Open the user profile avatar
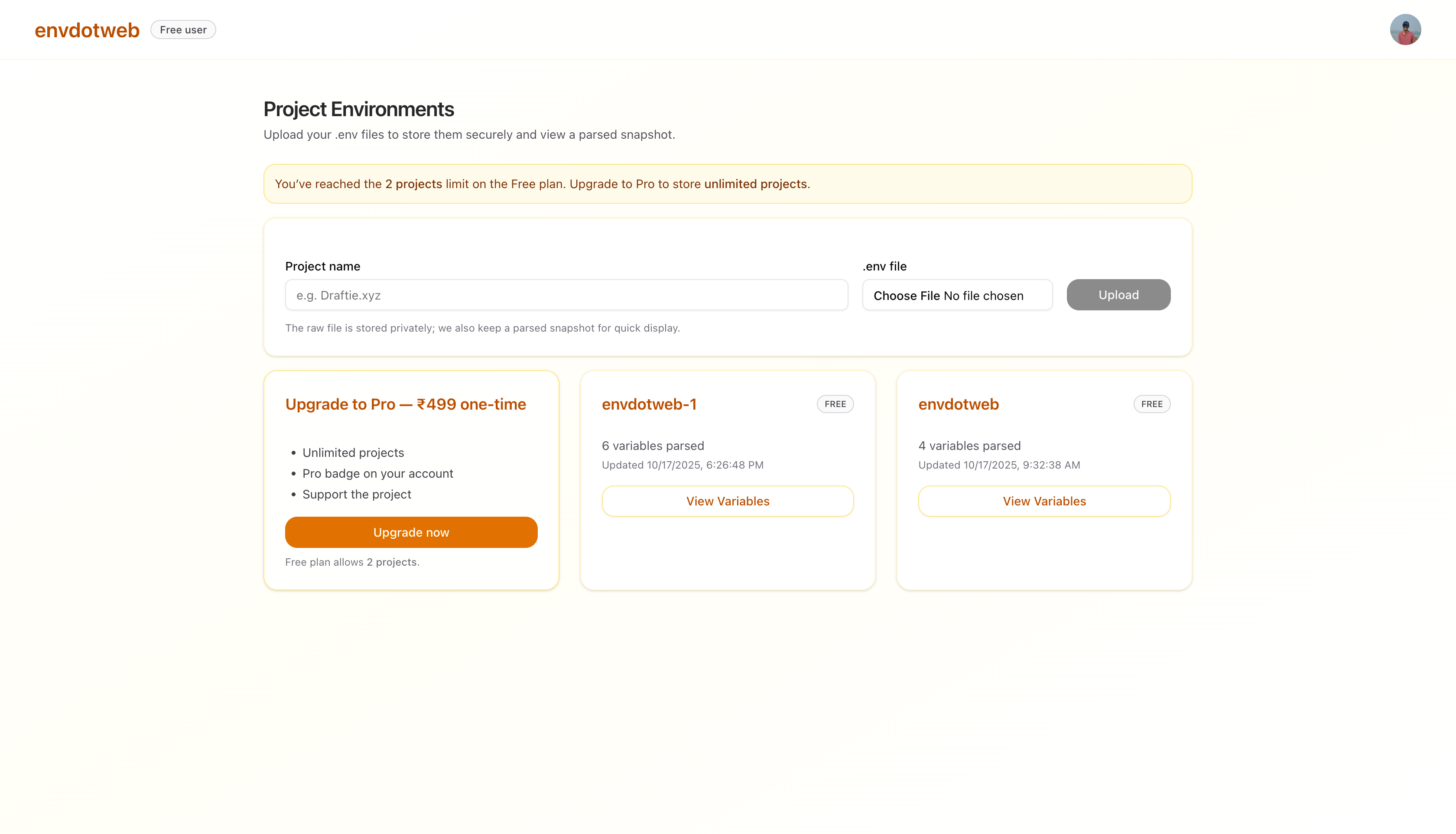1456x834 pixels. tap(1406, 29)
